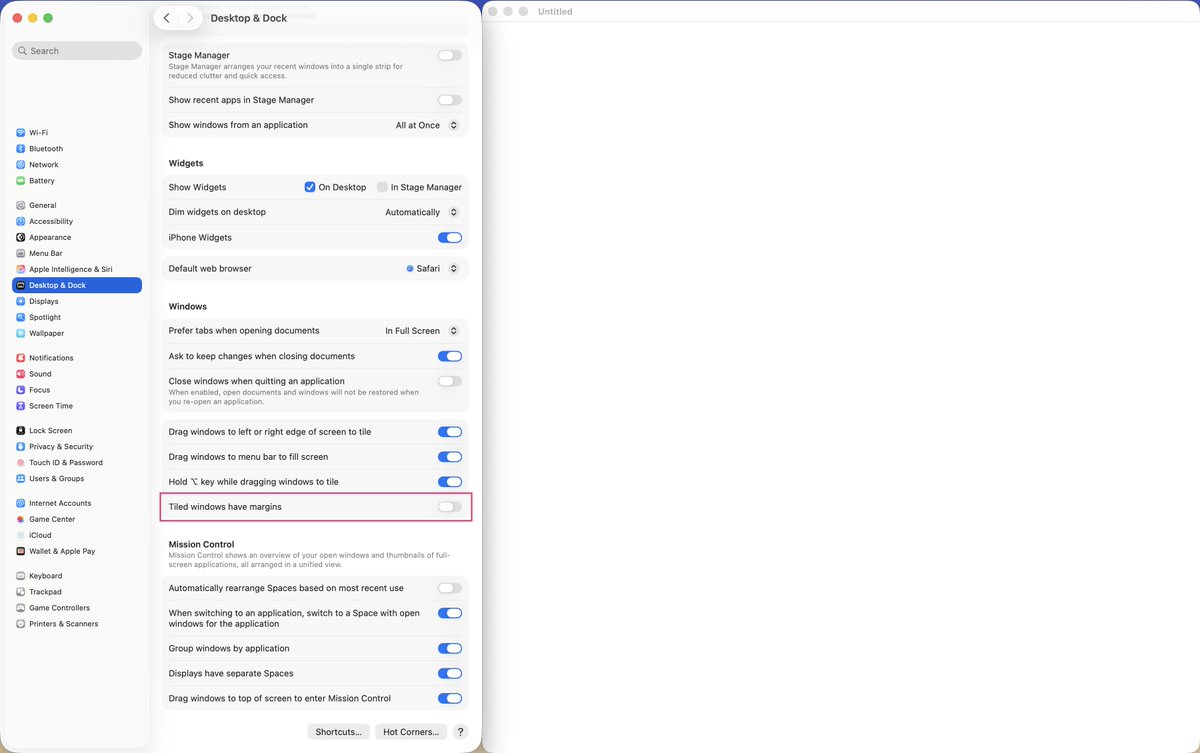Click the Bluetooth sidebar icon
Image resolution: width=1200 pixels, height=753 pixels.
coord(20,149)
